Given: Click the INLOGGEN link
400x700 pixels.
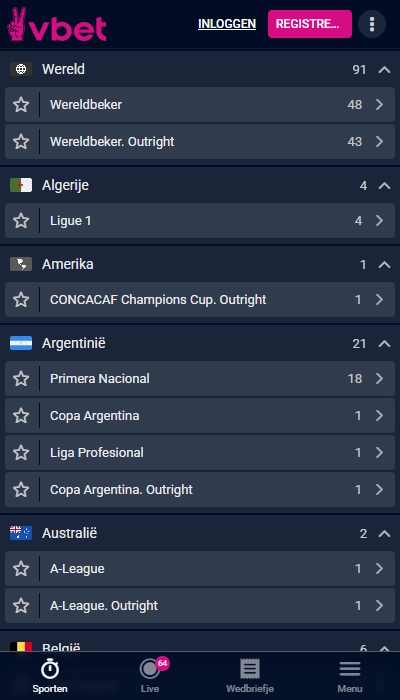Looking at the screenshot, I should click(x=227, y=24).
